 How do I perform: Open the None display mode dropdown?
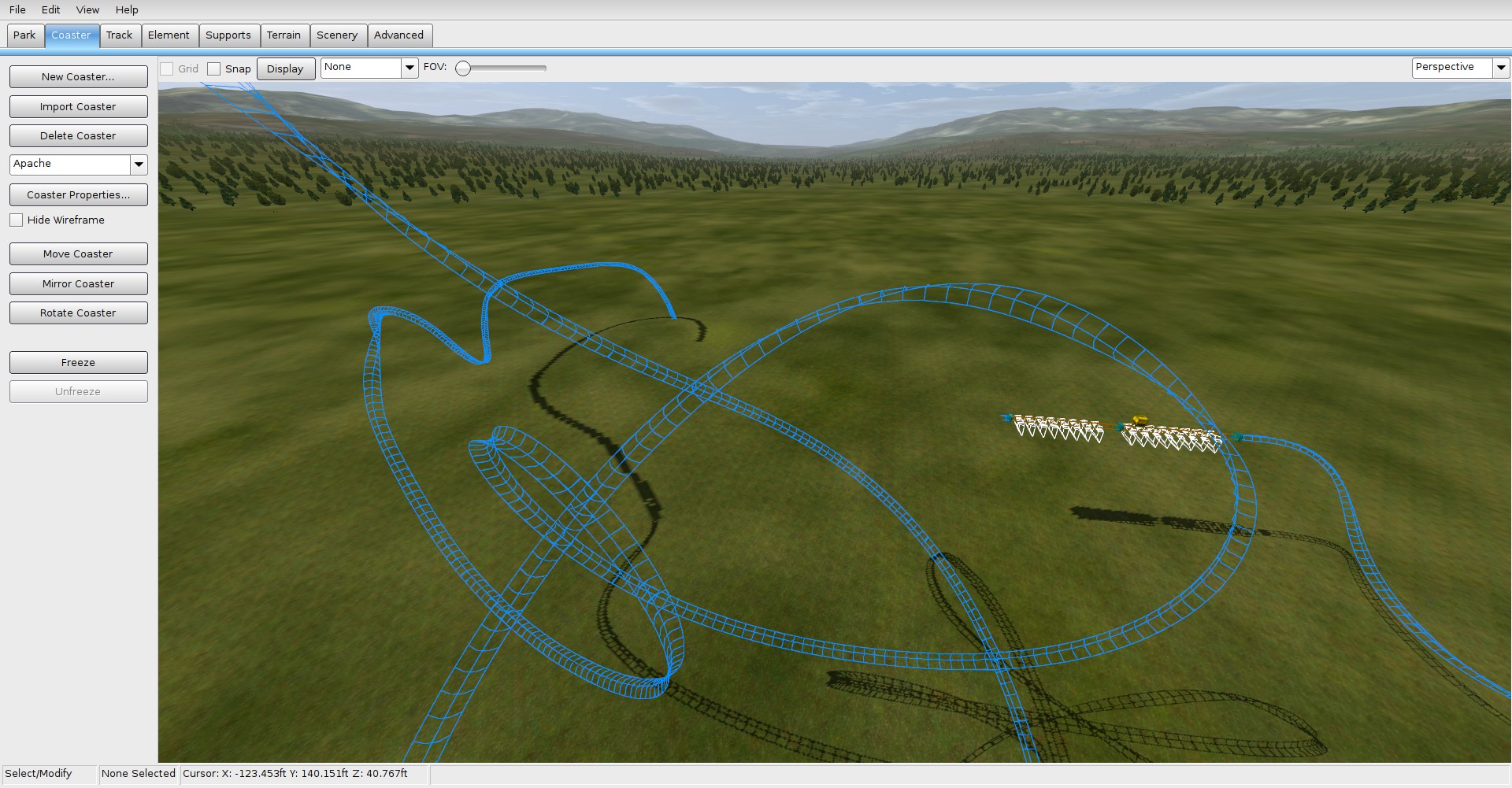[409, 68]
